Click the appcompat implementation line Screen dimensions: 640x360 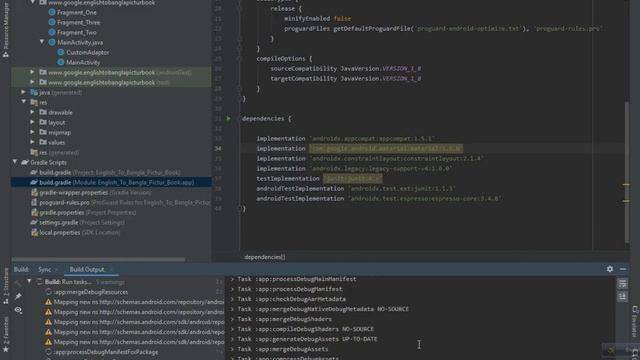pyautogui.click(x=346, y=139)
